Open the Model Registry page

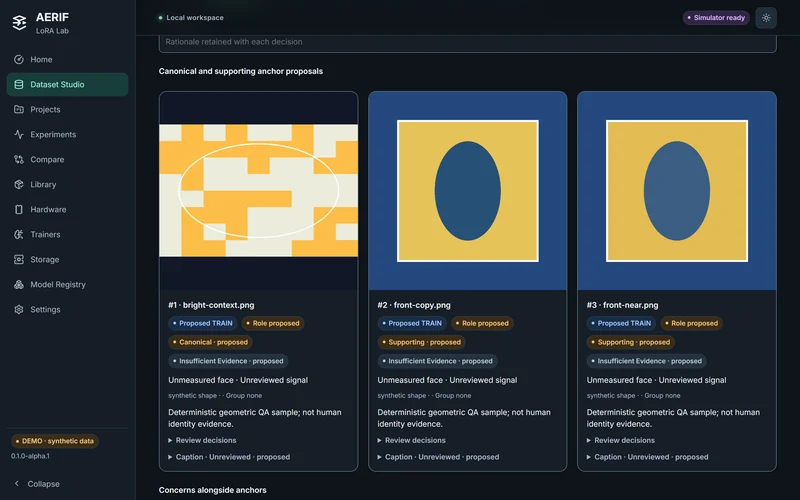pyautogui.click(x=67, y=284)
